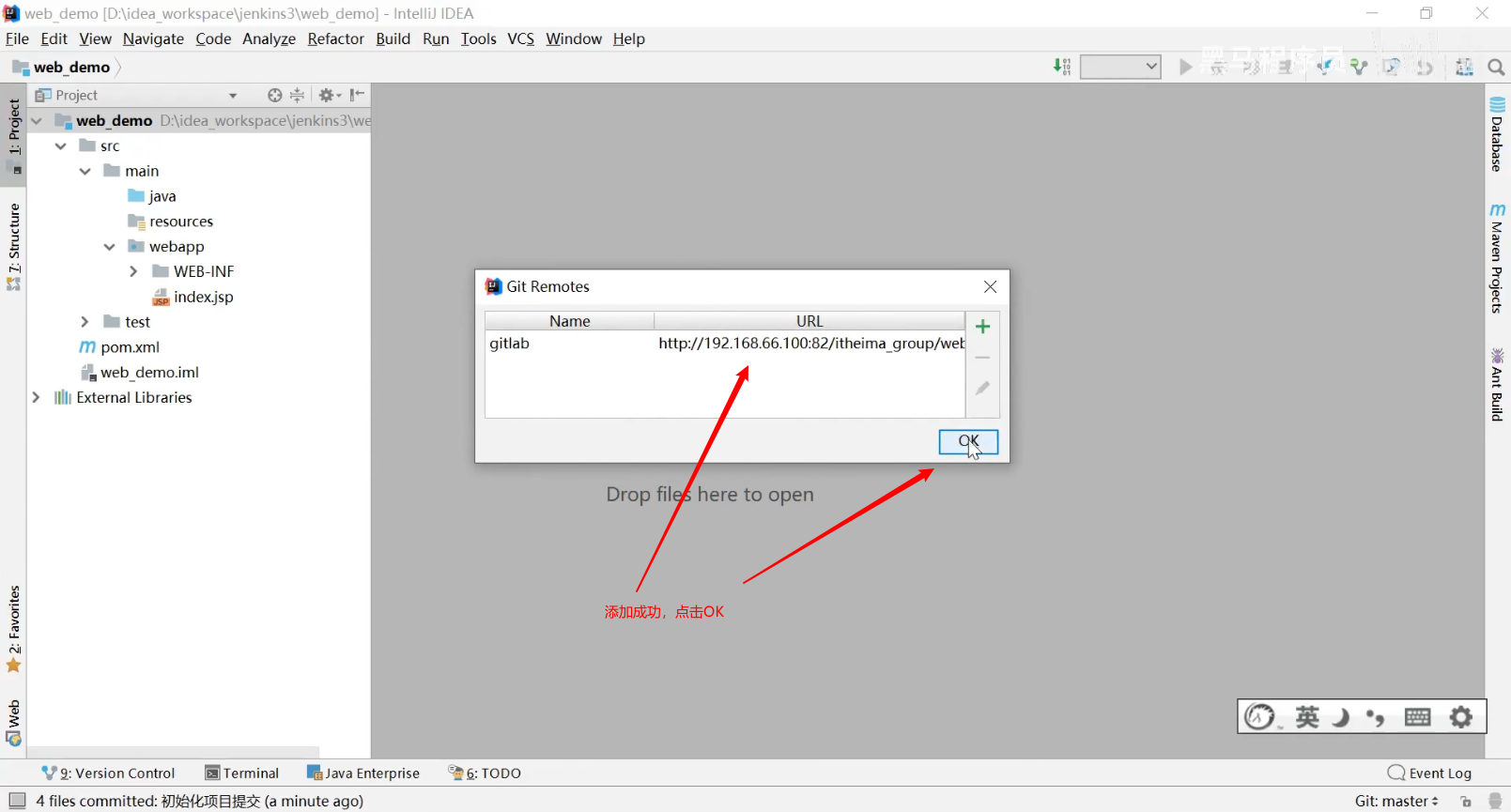Open the Web side tab
Viewport: 1511px width, 812px height.
14,722
